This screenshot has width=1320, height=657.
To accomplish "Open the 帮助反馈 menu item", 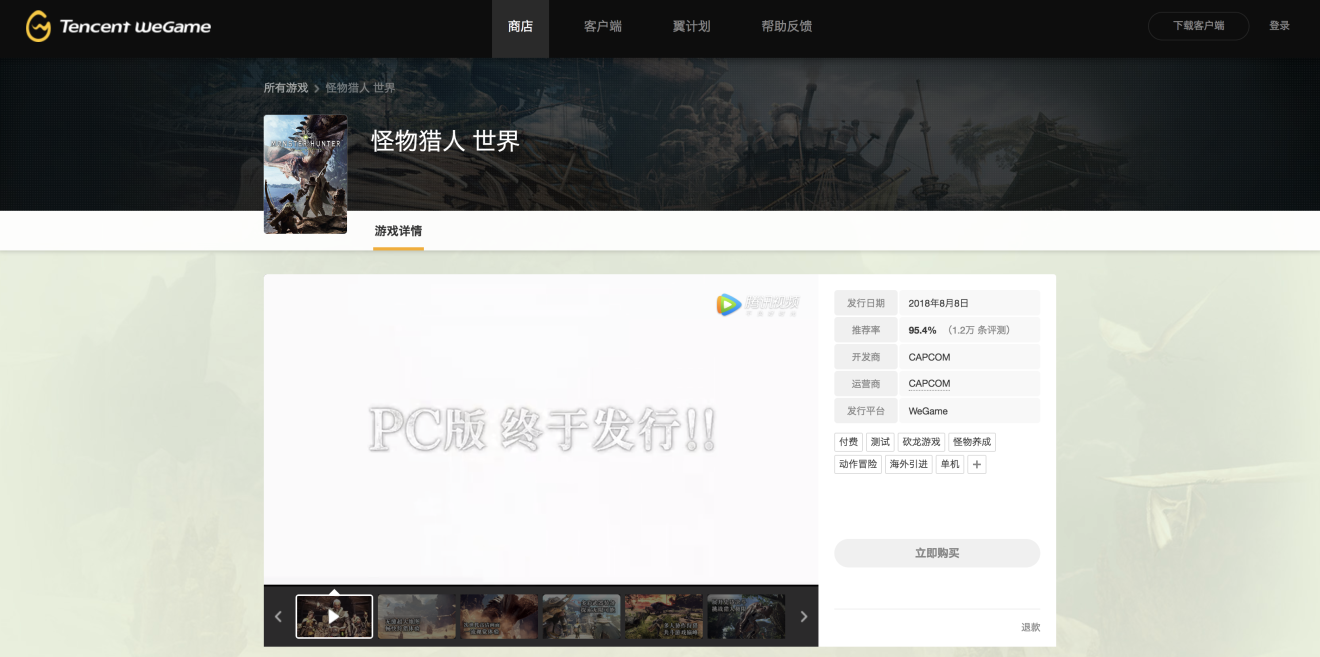I will pyautogui.click(x=787, y=27).
